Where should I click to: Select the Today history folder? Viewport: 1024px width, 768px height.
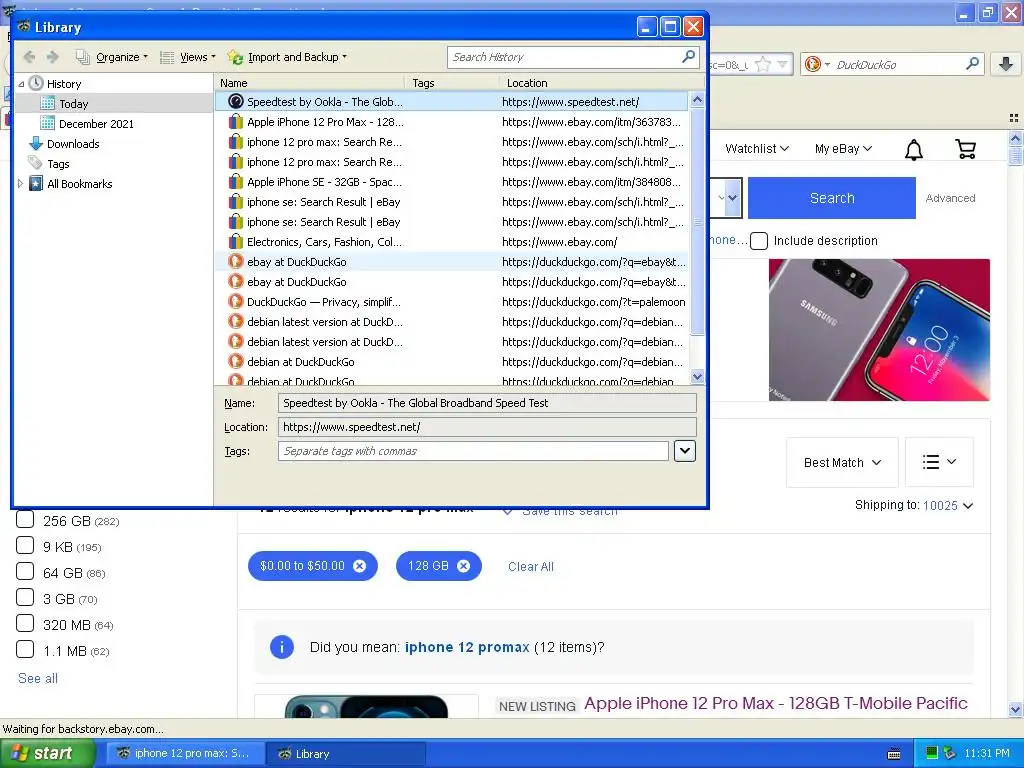73,104
